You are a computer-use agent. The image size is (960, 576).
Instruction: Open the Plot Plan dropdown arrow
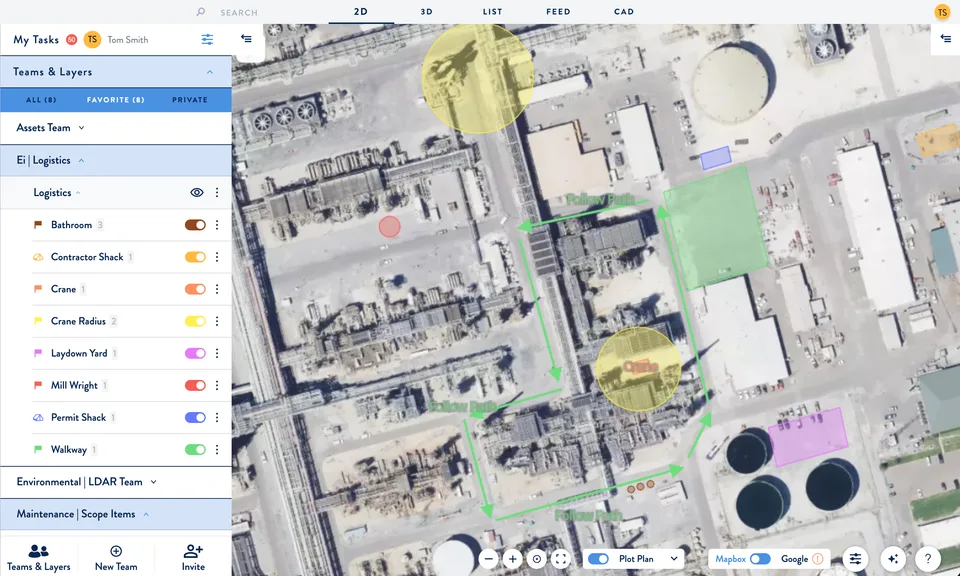click(x=674, y=559)
